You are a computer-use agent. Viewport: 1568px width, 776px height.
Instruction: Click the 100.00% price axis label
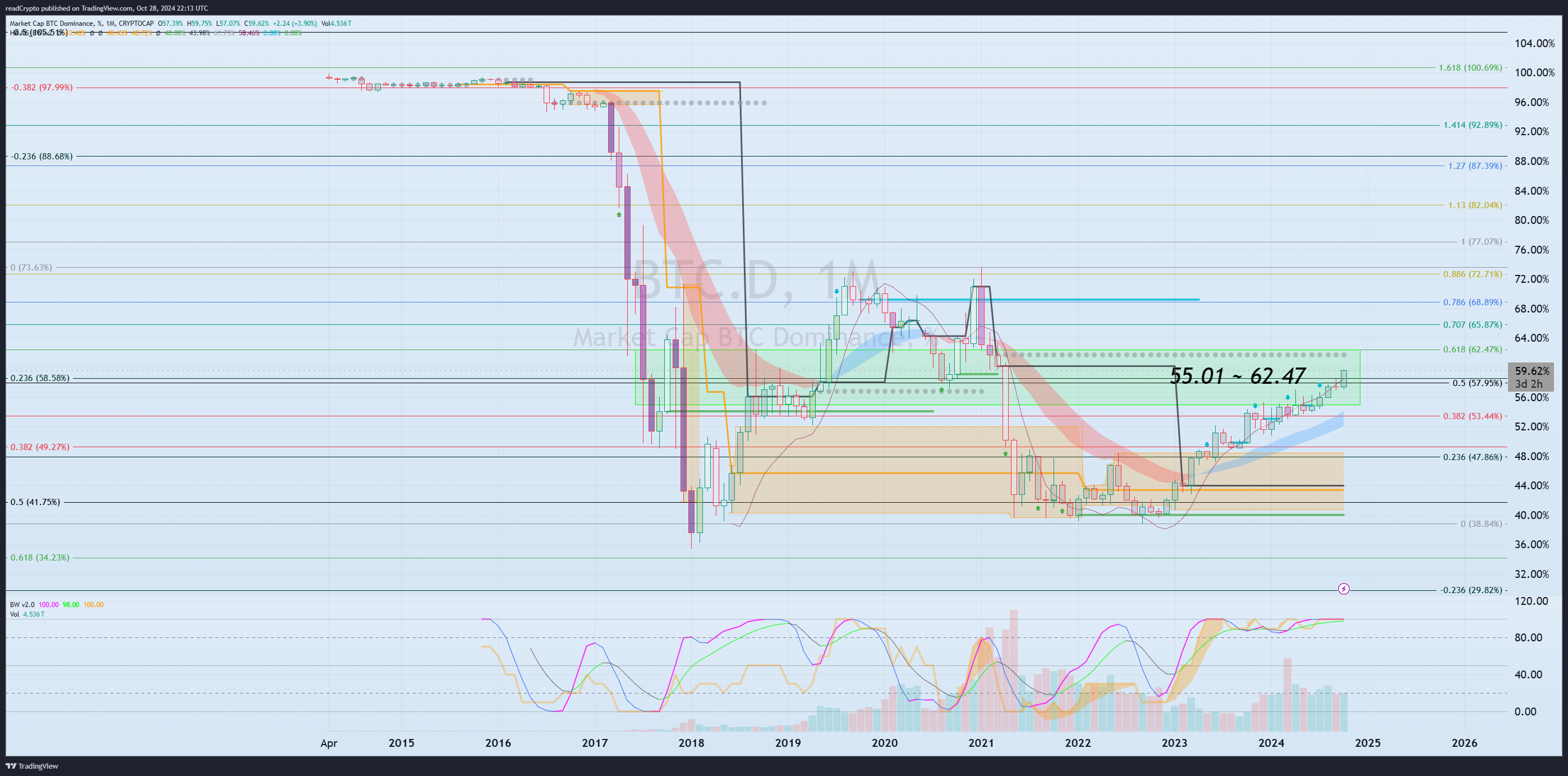point(1534,72)
